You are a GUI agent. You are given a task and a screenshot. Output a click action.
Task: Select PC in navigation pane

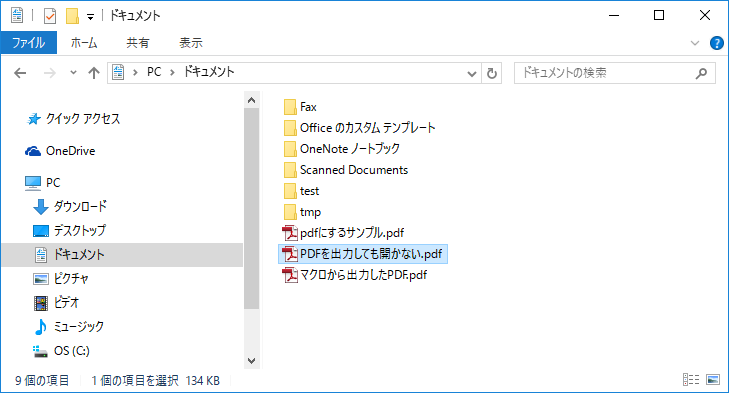[43, 183]
